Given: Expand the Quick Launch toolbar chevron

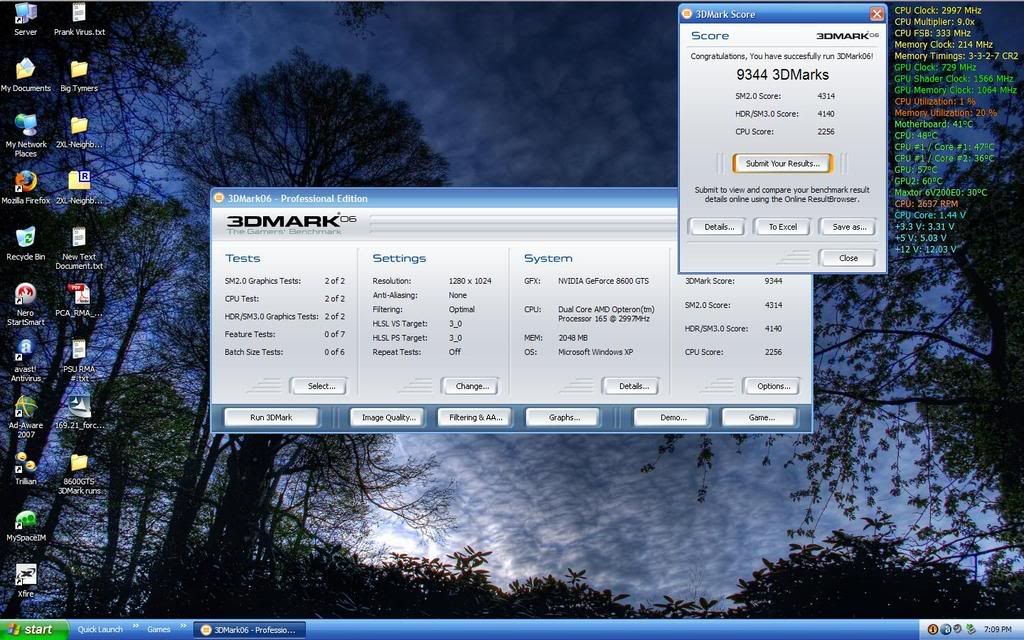Looking at the screenshot, I should [x=136, y=628].
